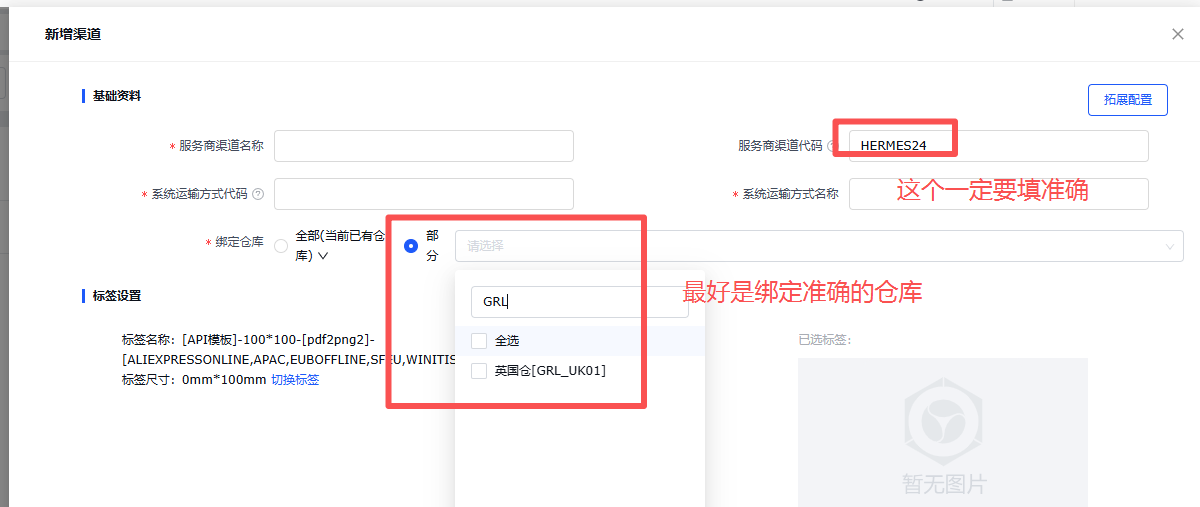
Task: Click the 拓展配置 button
Action: point(1127,100)
